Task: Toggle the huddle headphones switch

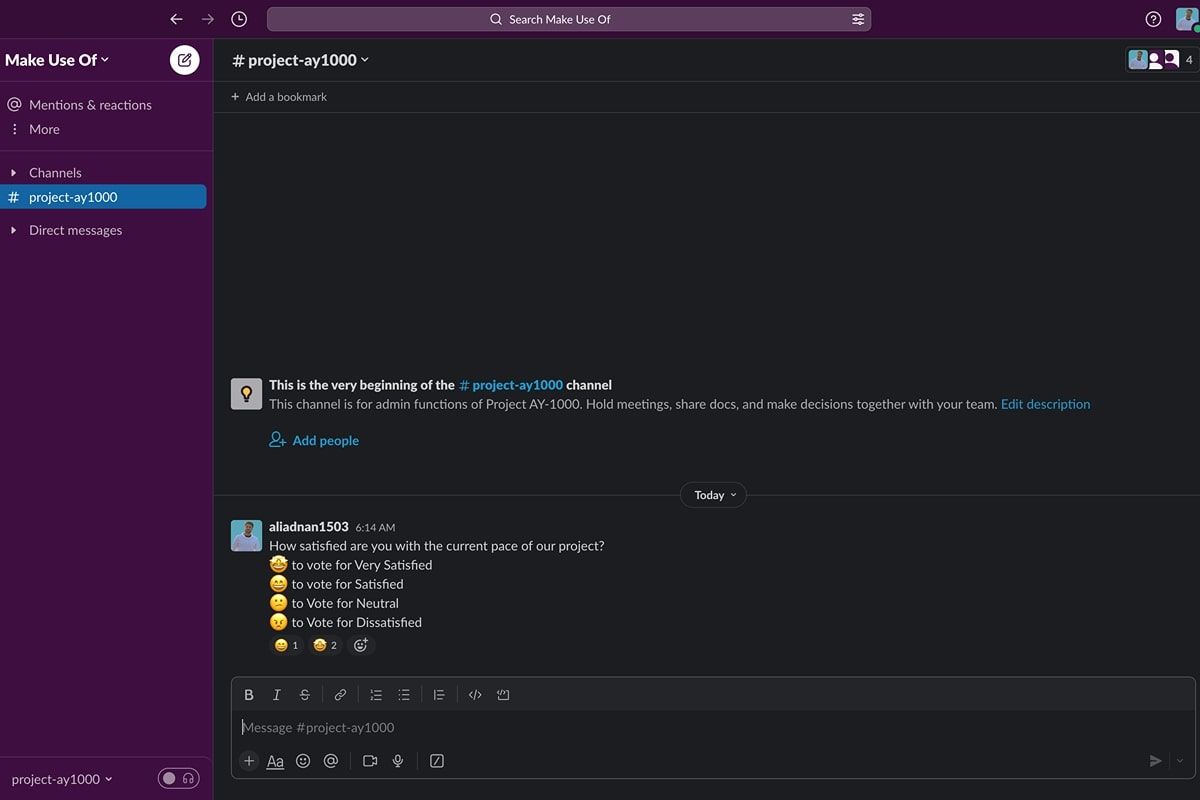Action: [x=179, y=778]
